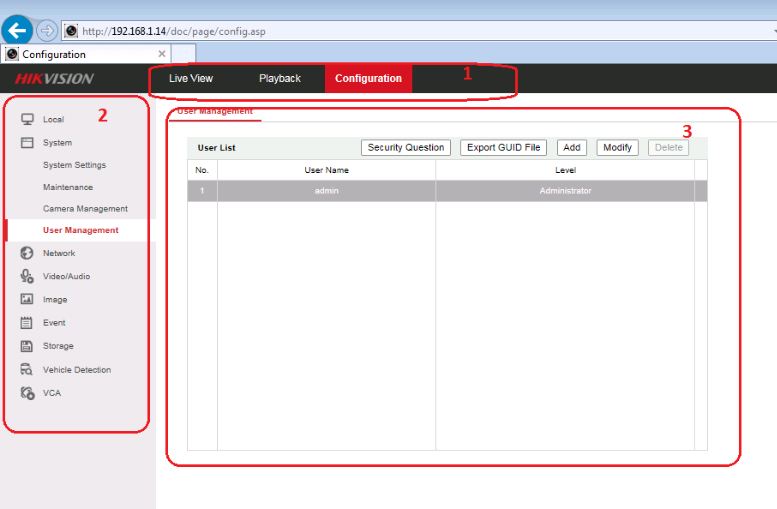This screenshot has height=509, width=777.
Task: Click the System window icon
Action: [x=27, y=143]
